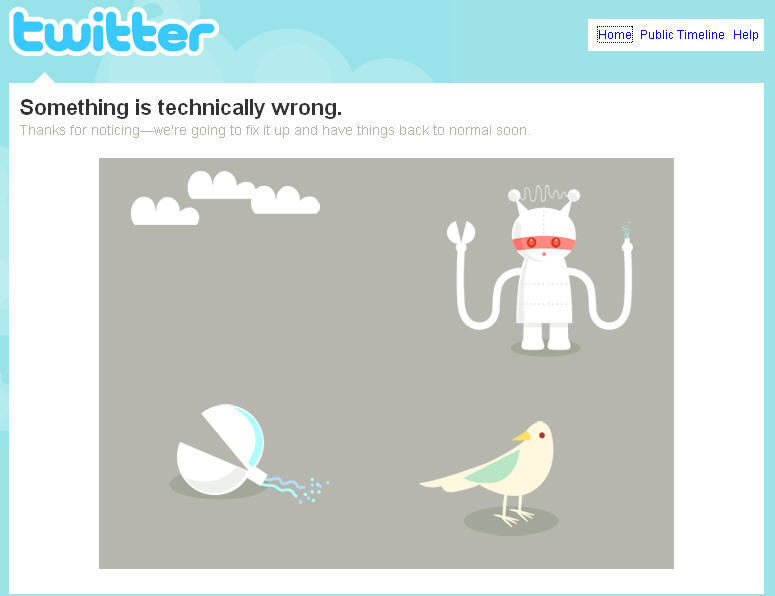This screenshot has height=596, width=775.
Task: Click the blue sparks near ball
Action: [297, 489]
